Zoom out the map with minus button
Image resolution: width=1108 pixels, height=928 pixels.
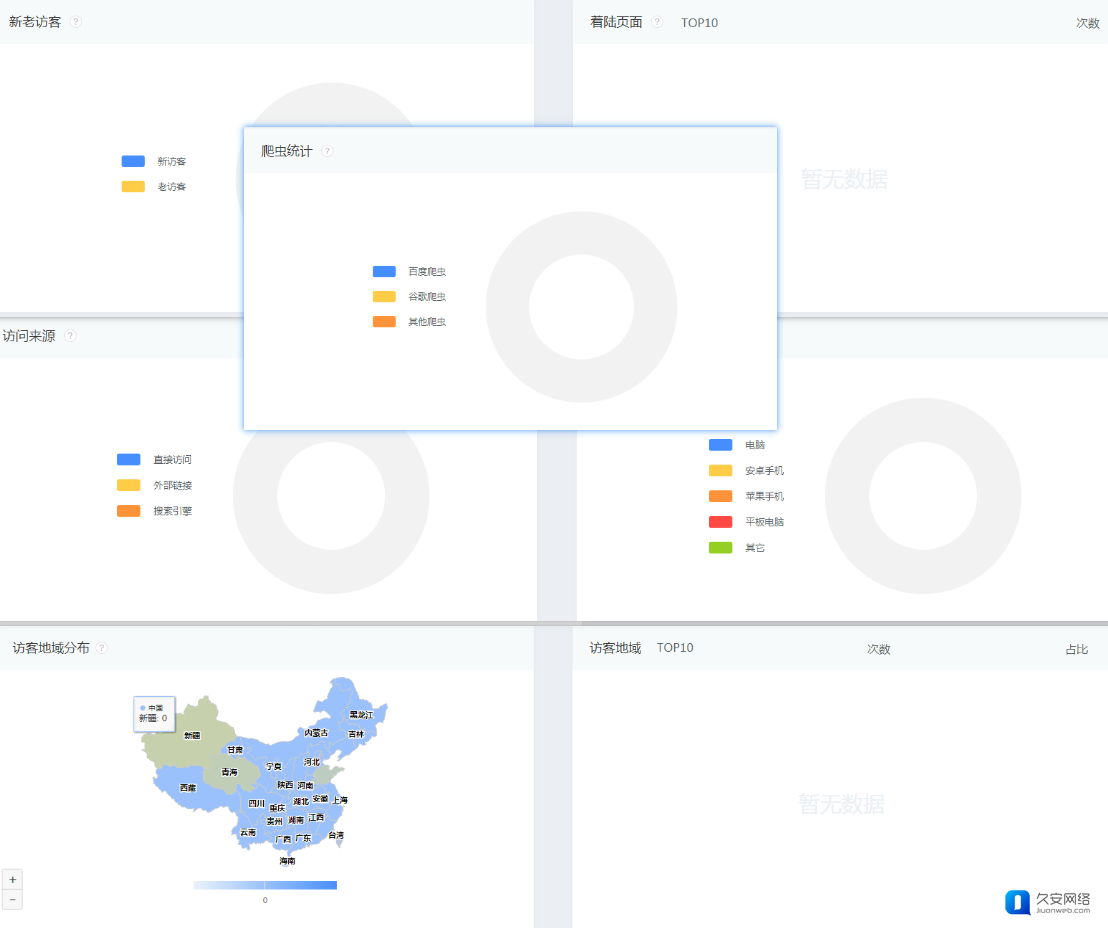point(12,900)
